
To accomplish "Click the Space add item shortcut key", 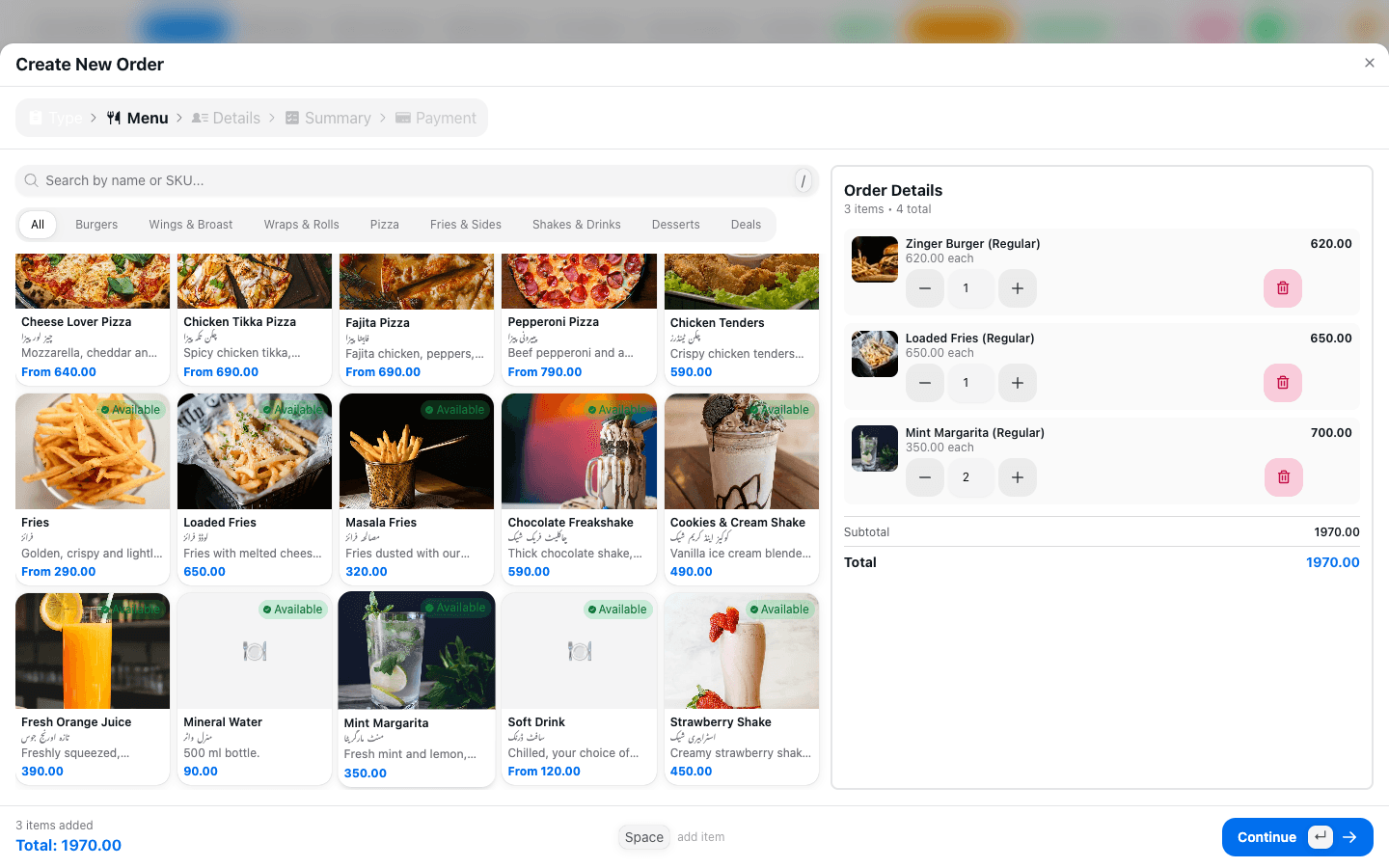I will point(644,837).
